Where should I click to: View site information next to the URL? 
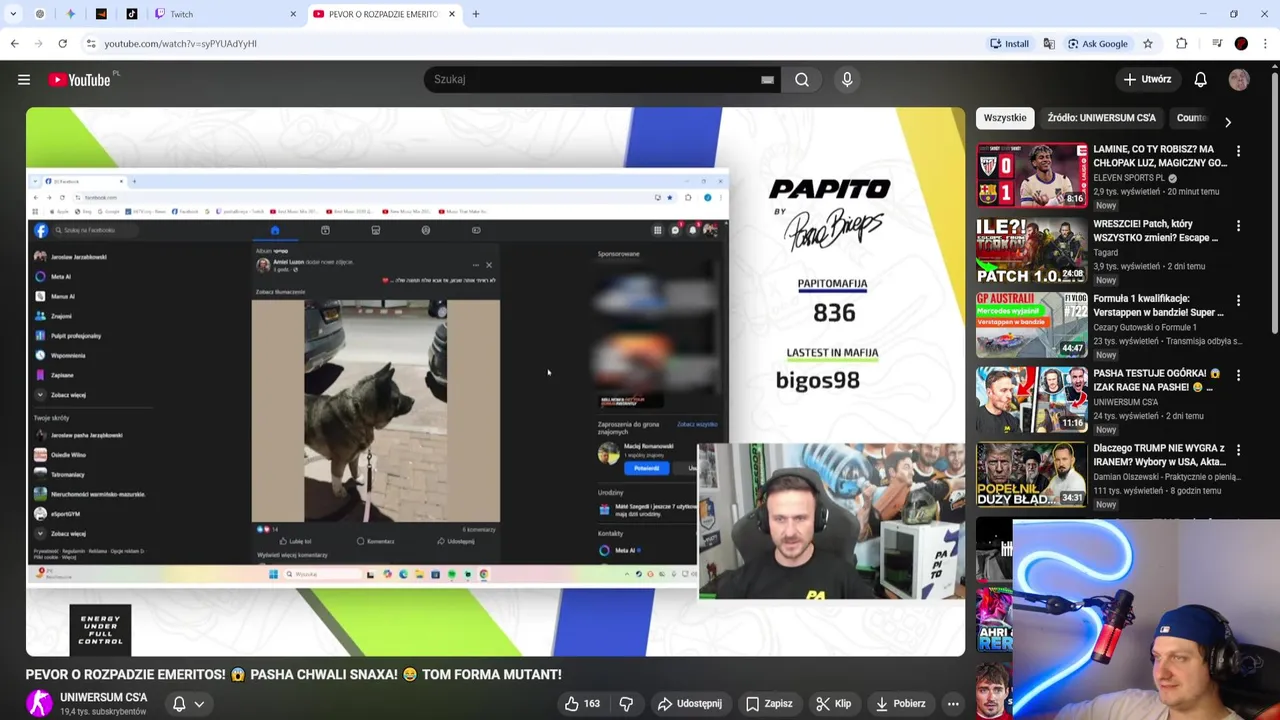(x=91, y=44)
